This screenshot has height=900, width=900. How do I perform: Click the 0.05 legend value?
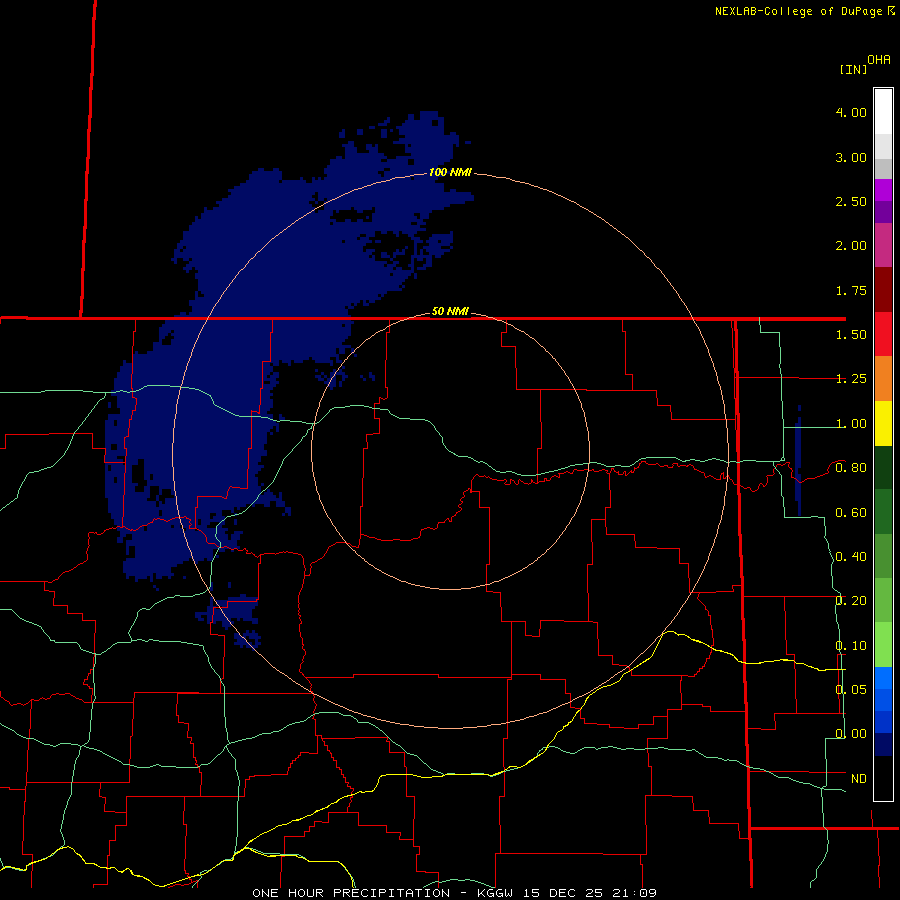point(851,689)
